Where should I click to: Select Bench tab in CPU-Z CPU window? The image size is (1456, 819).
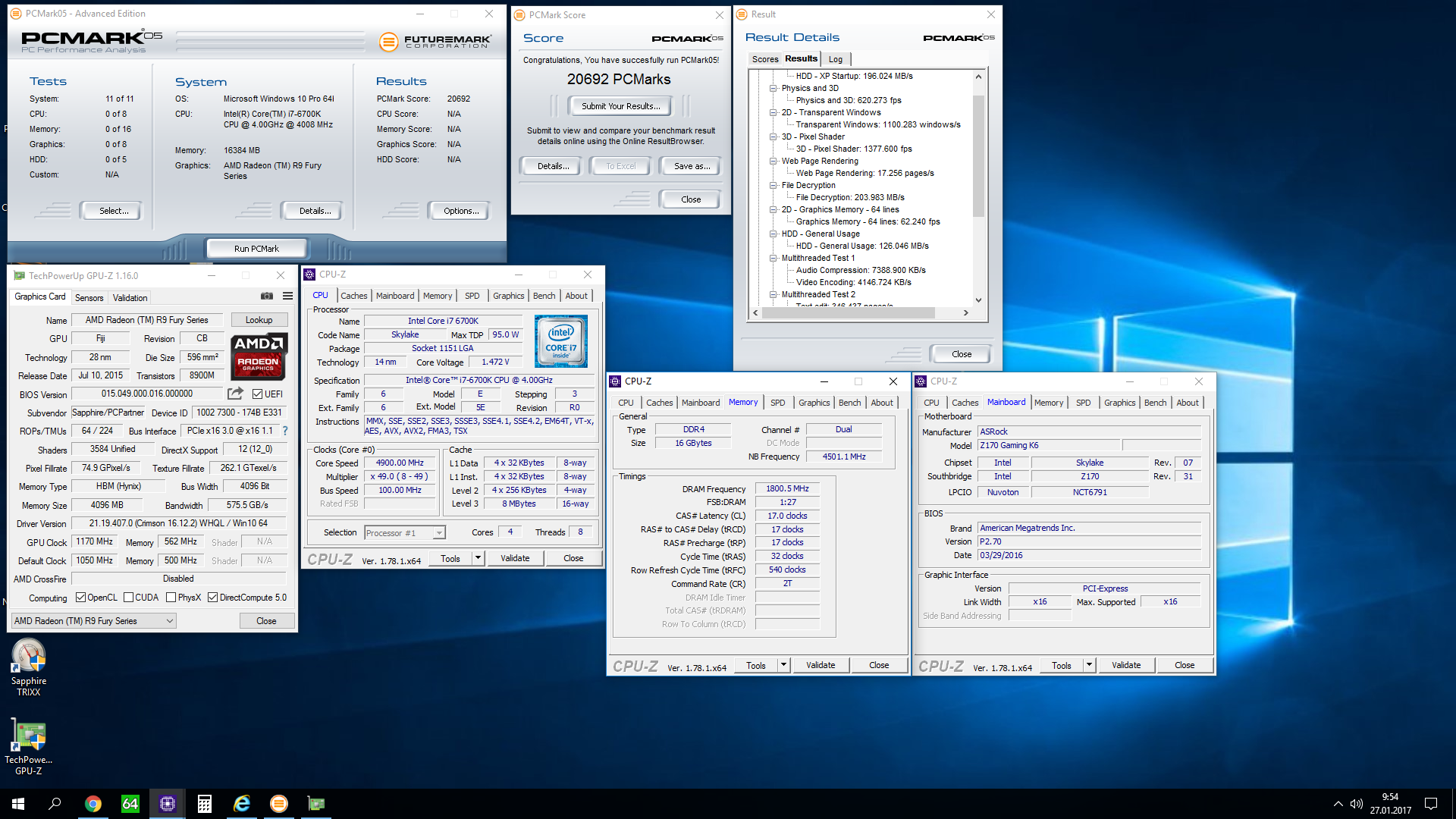coord(544,296)
